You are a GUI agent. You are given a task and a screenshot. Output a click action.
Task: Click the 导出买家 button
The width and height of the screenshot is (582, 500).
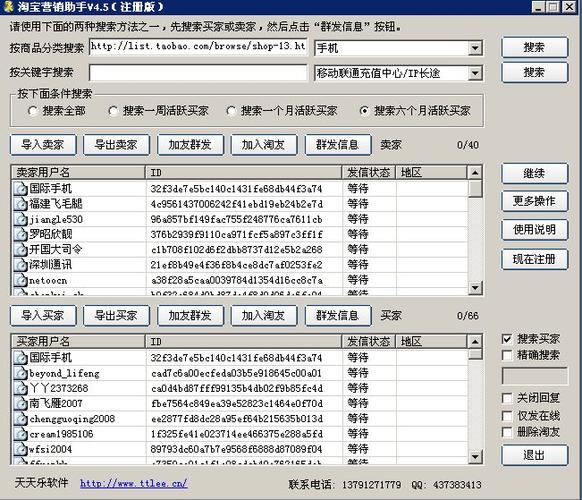(x=116, y=316)
